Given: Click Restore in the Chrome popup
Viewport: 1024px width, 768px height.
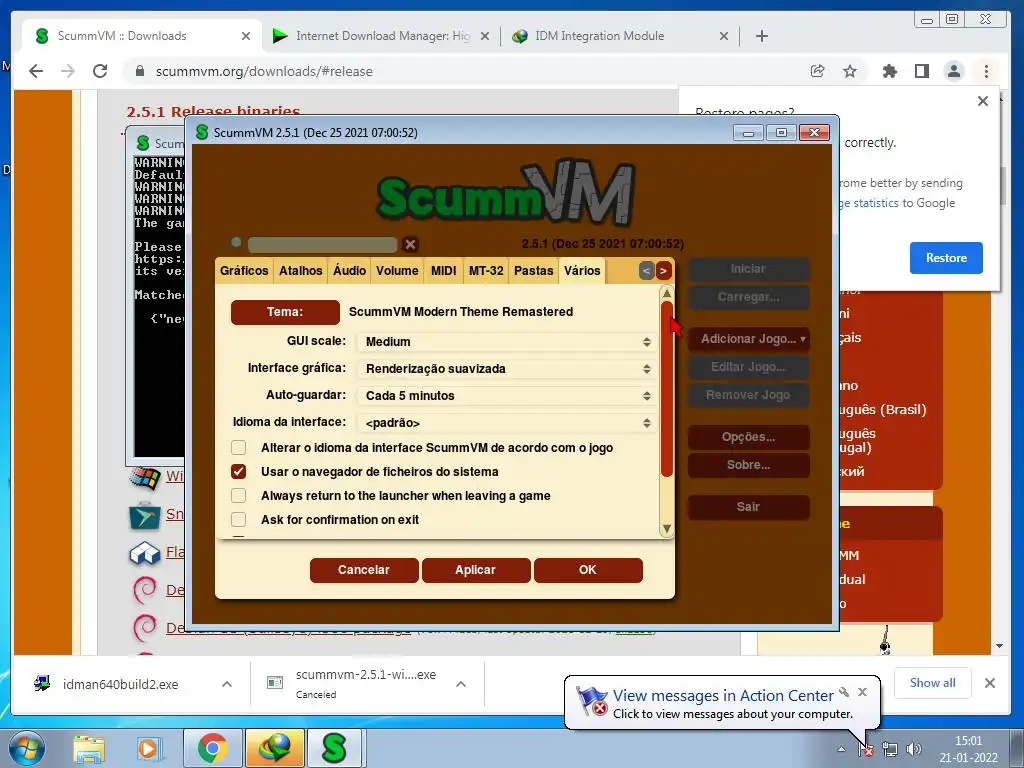Looking at the screenshot, I should pyautogui.click(x=946, y=258).
